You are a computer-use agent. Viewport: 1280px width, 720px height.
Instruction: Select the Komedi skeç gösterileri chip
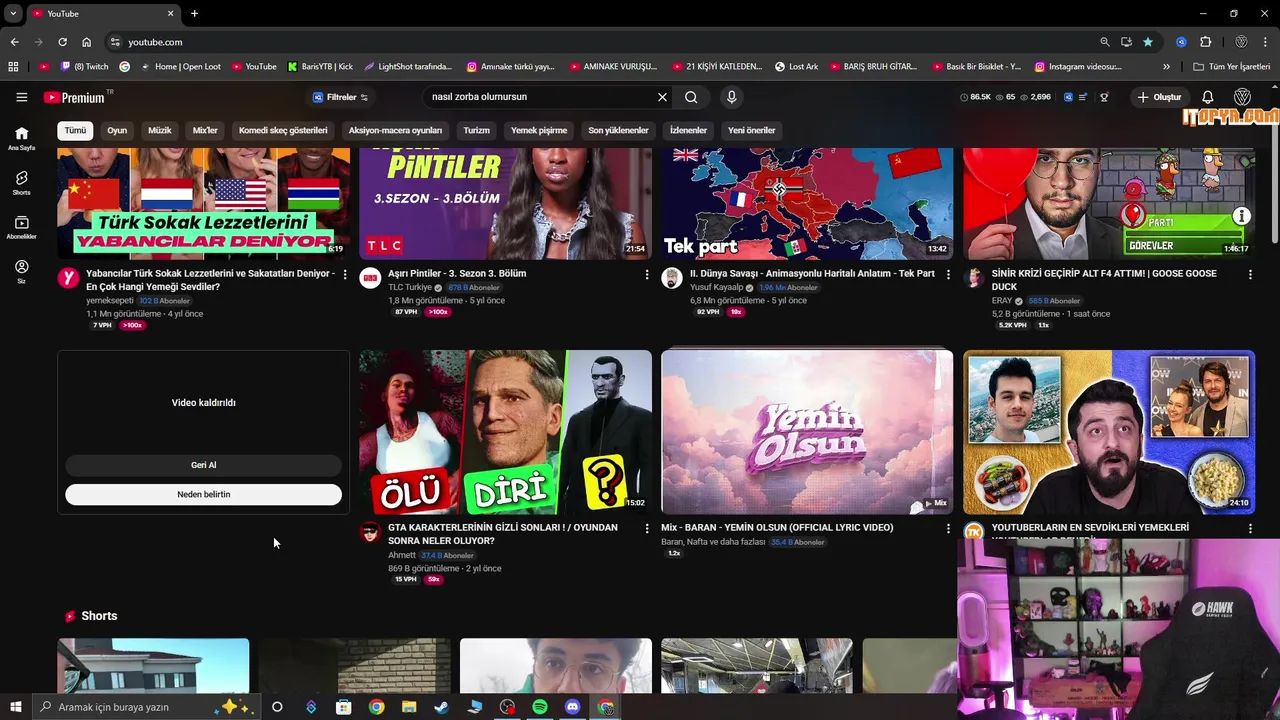click(283, 130)
